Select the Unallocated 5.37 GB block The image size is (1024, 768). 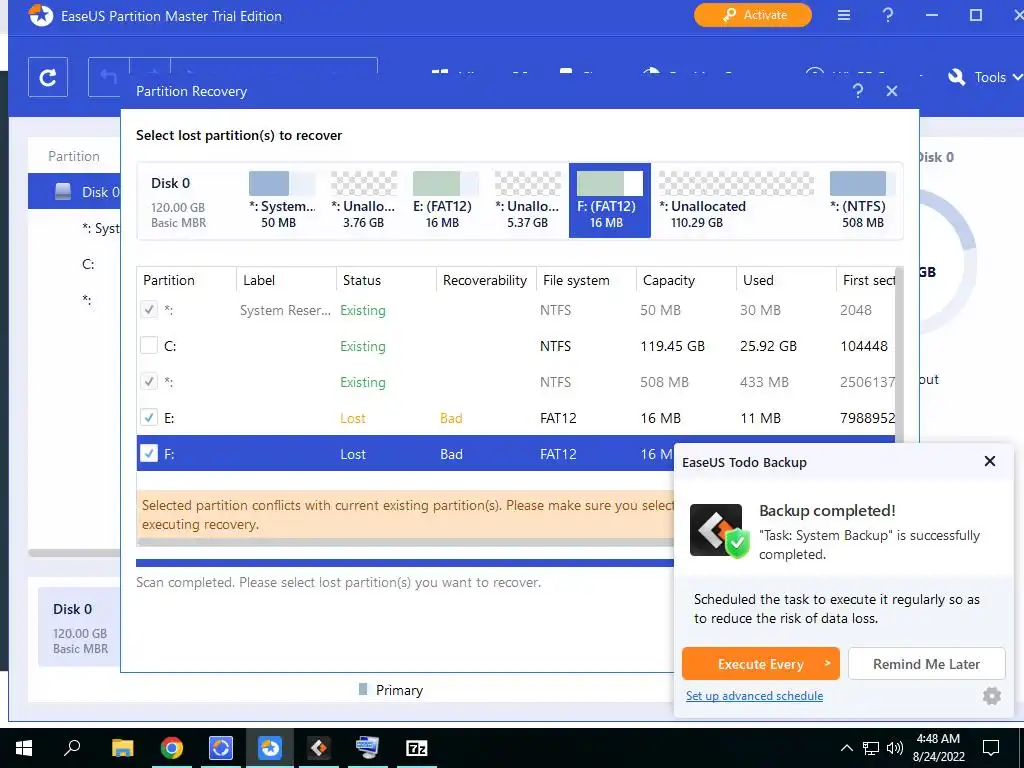[x=527, y=200]
